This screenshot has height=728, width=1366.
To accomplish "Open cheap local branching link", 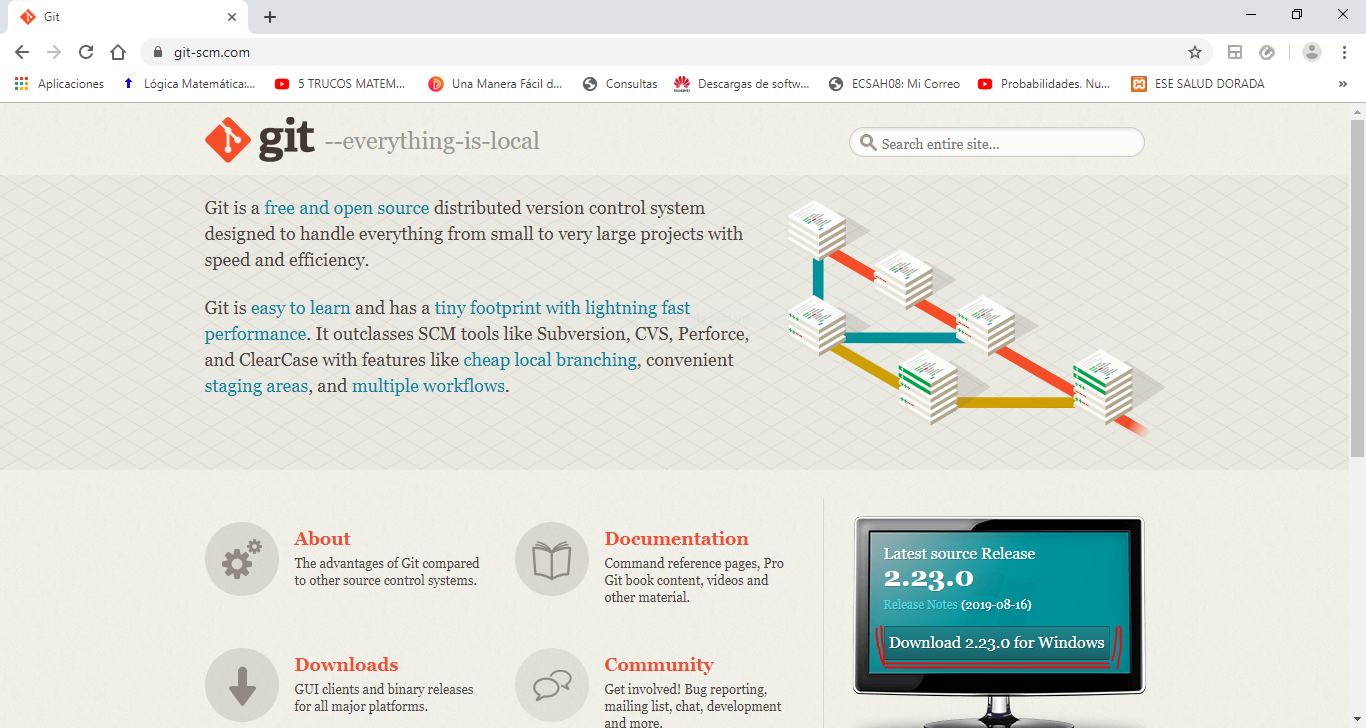I will pyautogui.click(x=550, y=360).
